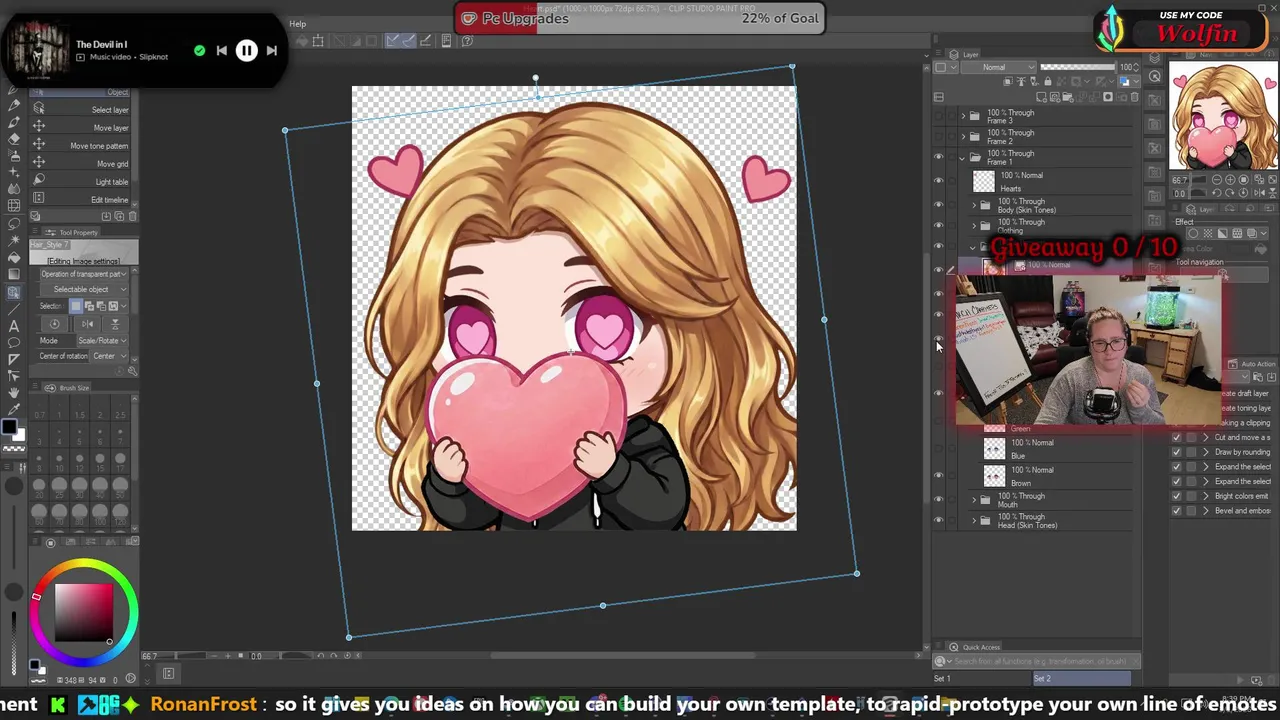Switch to Quick Access Set 2
The image size is (1280, 720).
tap(1081, 679)
